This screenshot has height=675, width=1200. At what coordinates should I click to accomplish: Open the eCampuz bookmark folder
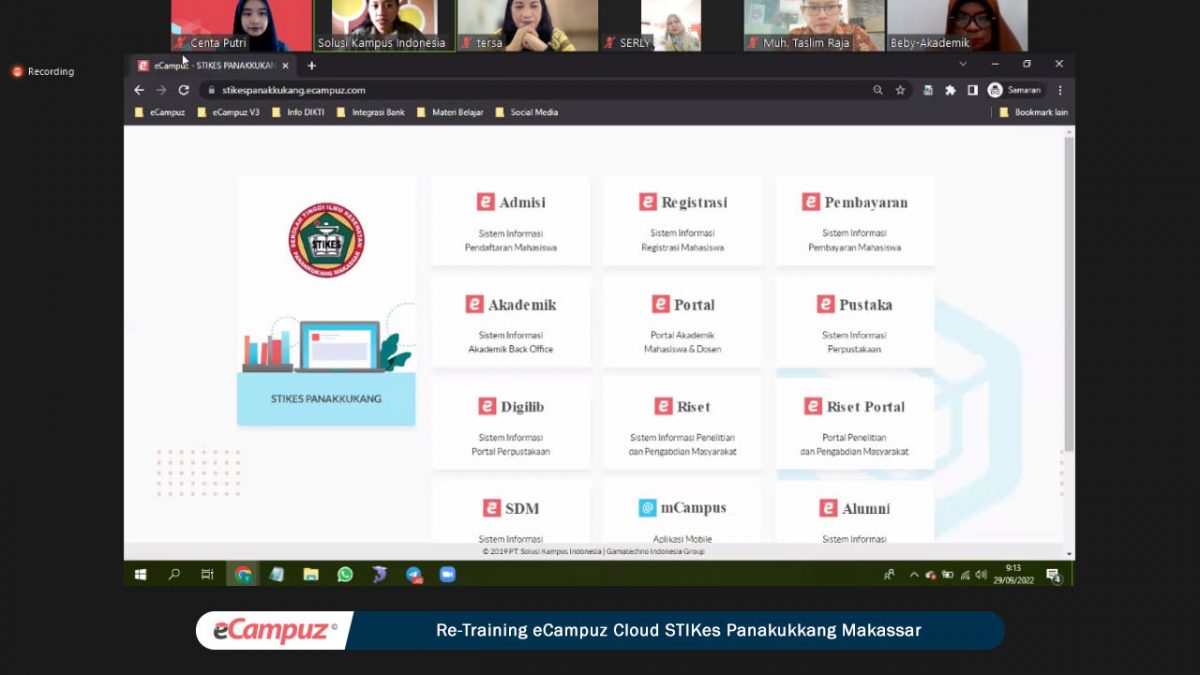coord(160,113)
